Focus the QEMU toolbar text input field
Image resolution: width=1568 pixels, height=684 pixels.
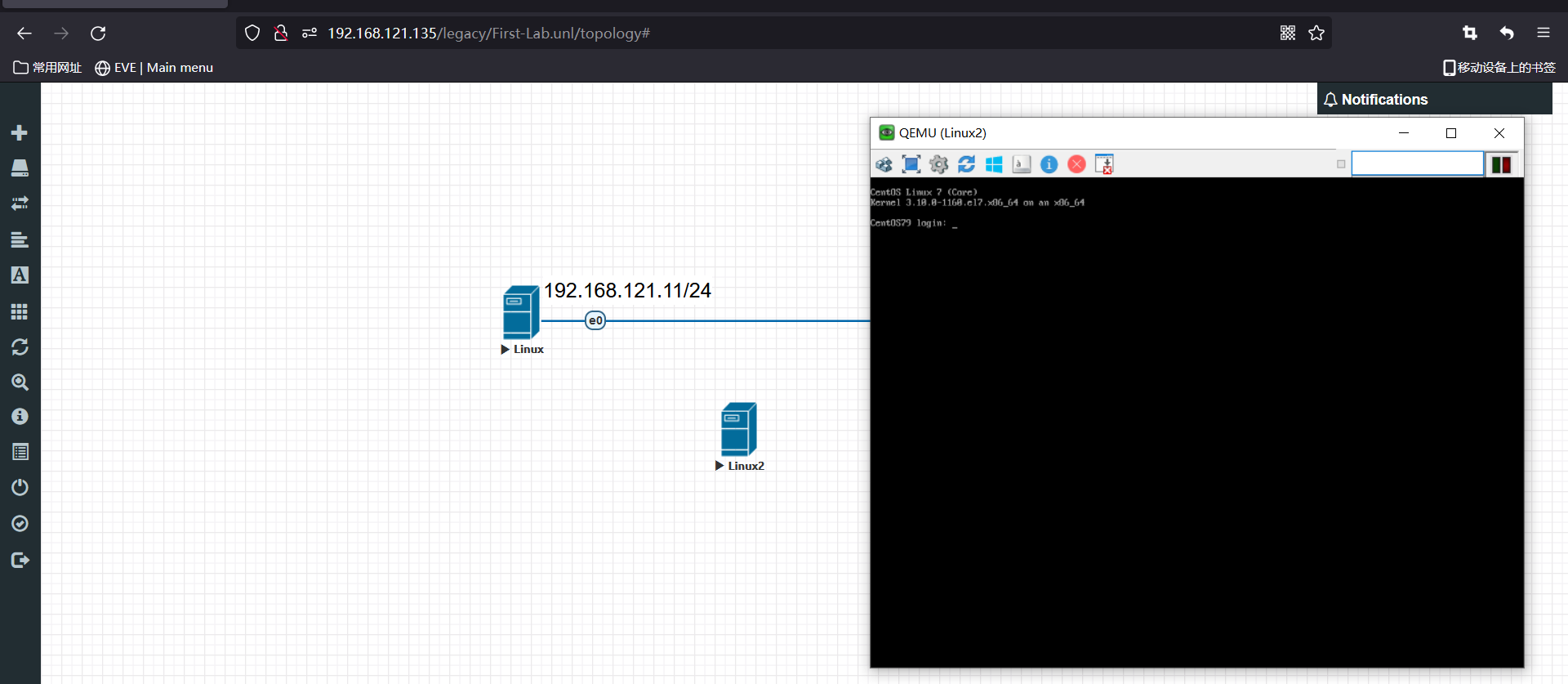[1418, 163]
